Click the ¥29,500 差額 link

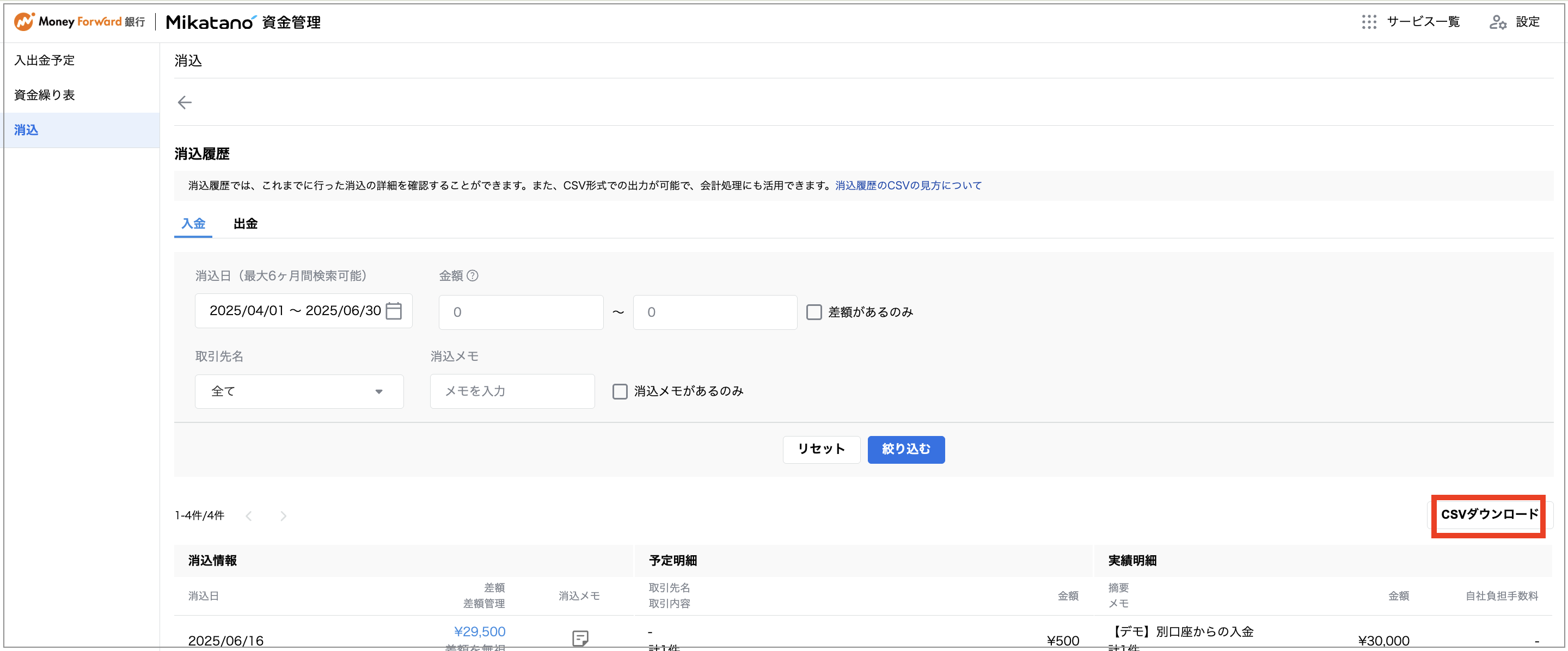click(x=480, y=631)
